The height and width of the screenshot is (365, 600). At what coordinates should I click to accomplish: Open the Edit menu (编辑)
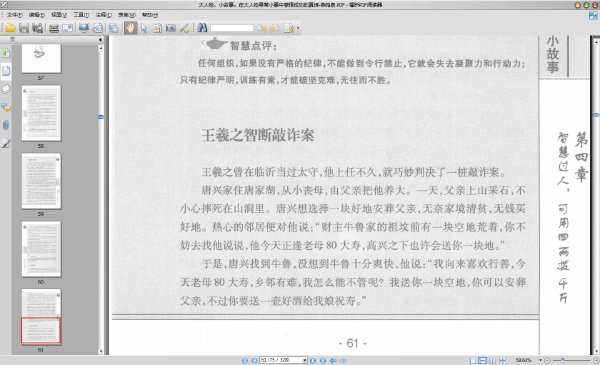pyautogui.click(x=37, y=15)
